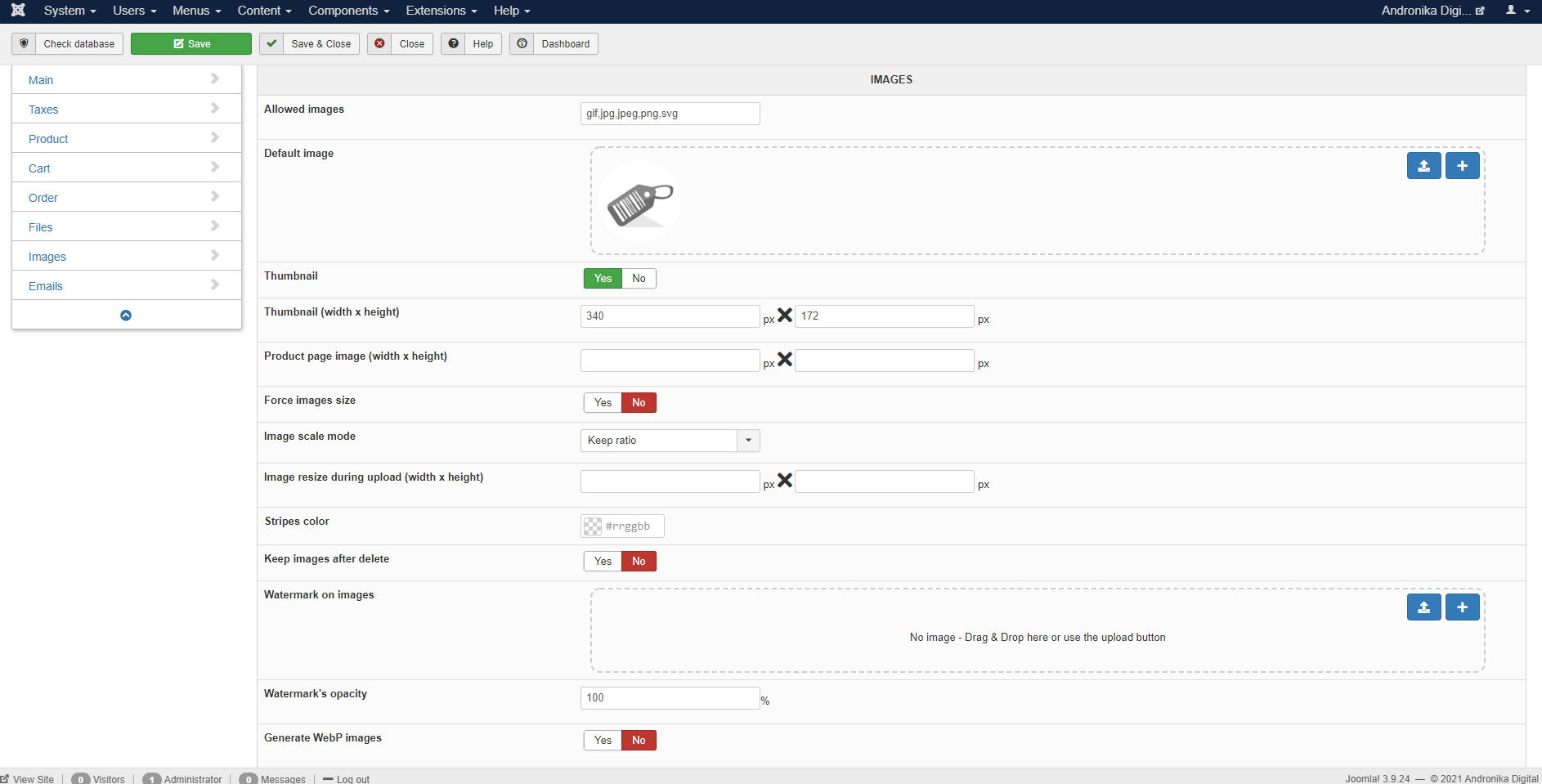Click the default image price tag thumbnail

[639, 201]
